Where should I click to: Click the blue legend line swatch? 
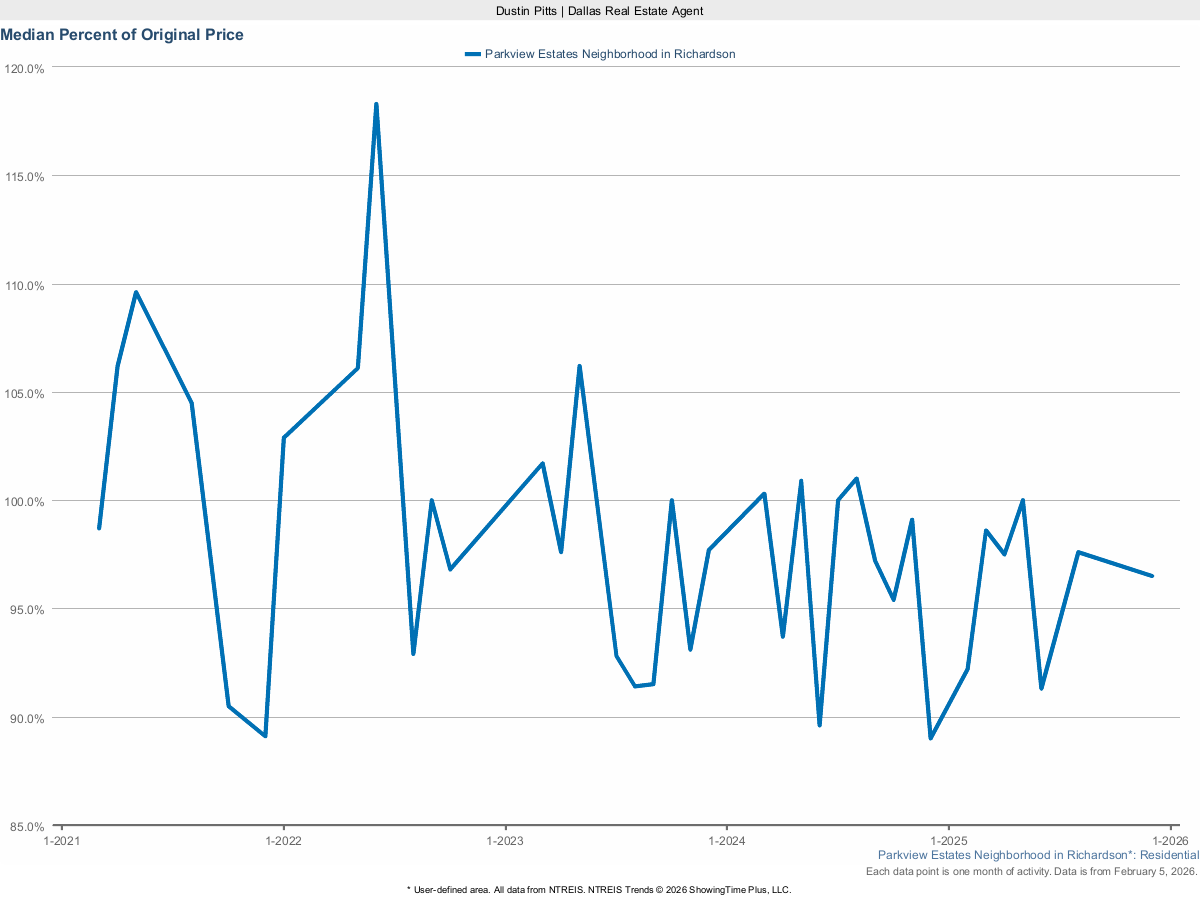click(x=472, y=54)
